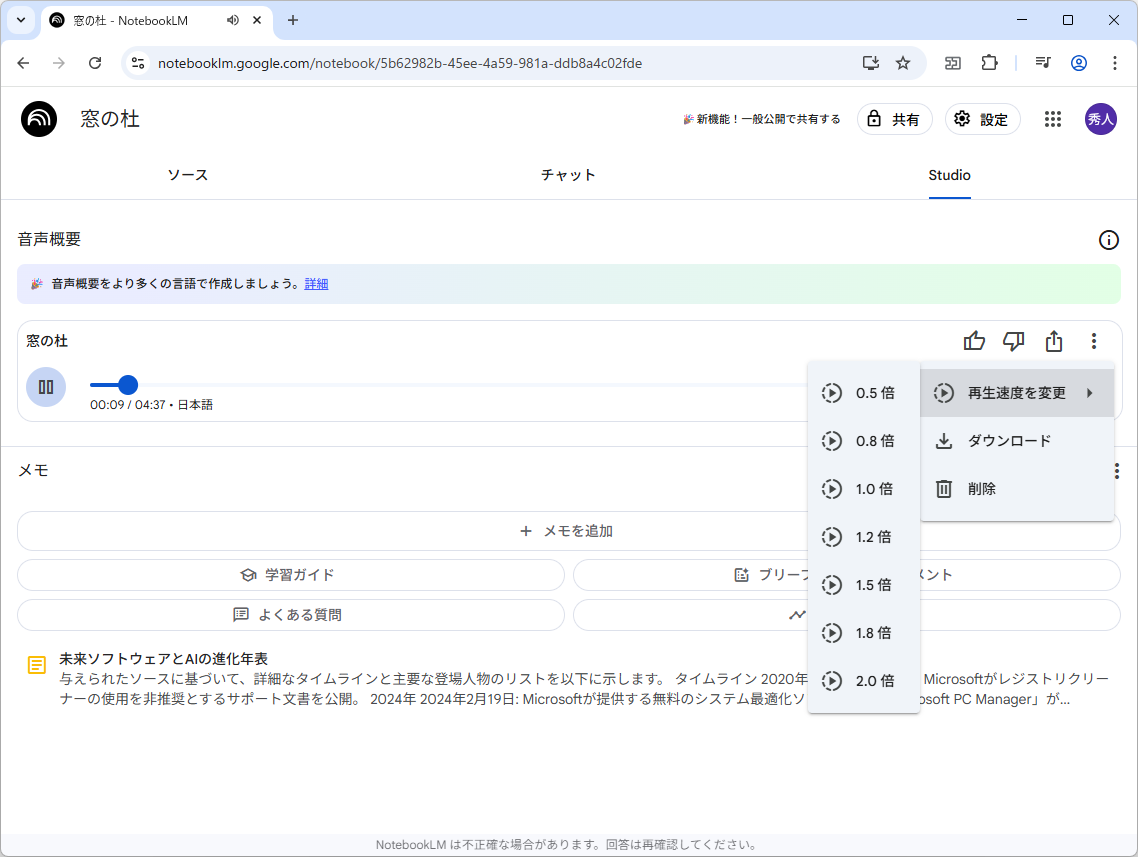Give a thumbs down to the audio overview
The width and height of the screenshot is (1138, 857).
click(x=1014, y=341)
